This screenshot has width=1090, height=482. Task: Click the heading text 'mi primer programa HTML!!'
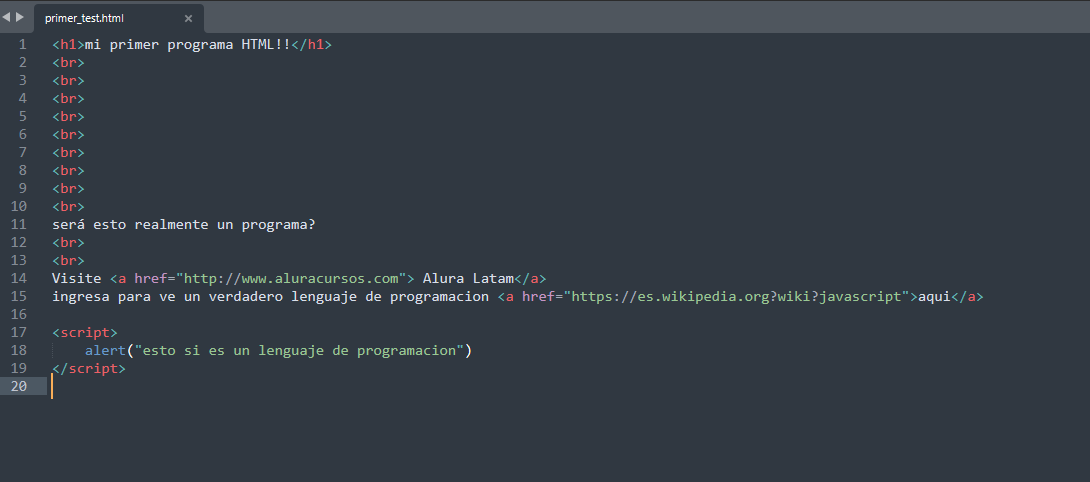(187, 45)
